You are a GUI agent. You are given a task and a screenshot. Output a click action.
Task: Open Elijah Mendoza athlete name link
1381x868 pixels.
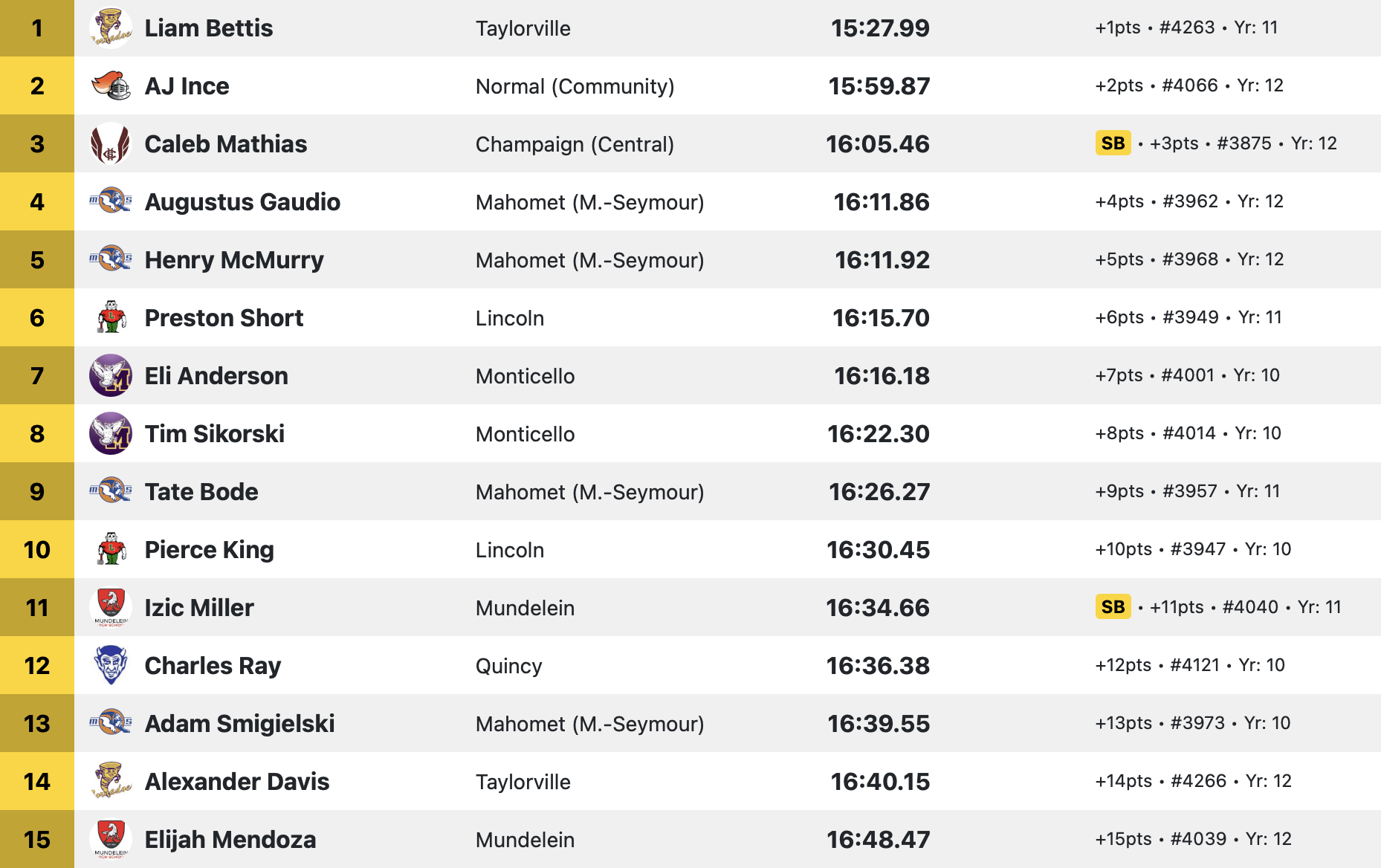pos(230,840)
